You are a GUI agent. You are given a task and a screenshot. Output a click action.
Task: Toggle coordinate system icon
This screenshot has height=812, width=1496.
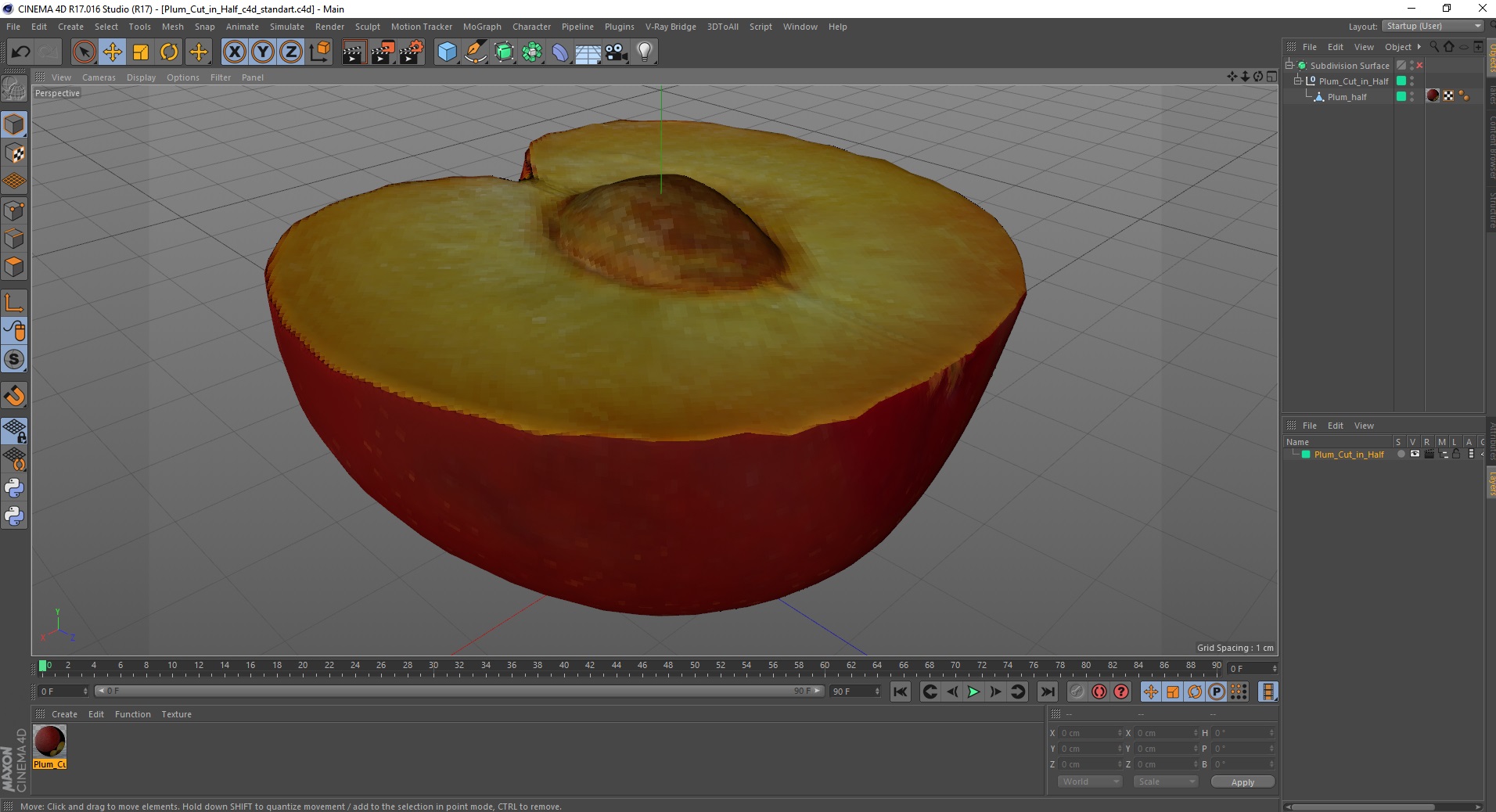tap(319, 52)
